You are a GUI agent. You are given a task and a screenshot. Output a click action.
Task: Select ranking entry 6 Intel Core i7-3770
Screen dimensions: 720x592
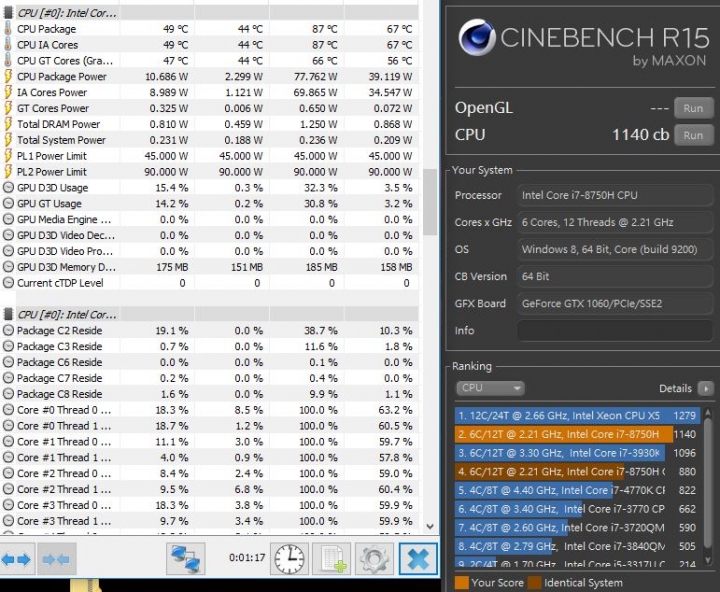(x=577, y=509)
